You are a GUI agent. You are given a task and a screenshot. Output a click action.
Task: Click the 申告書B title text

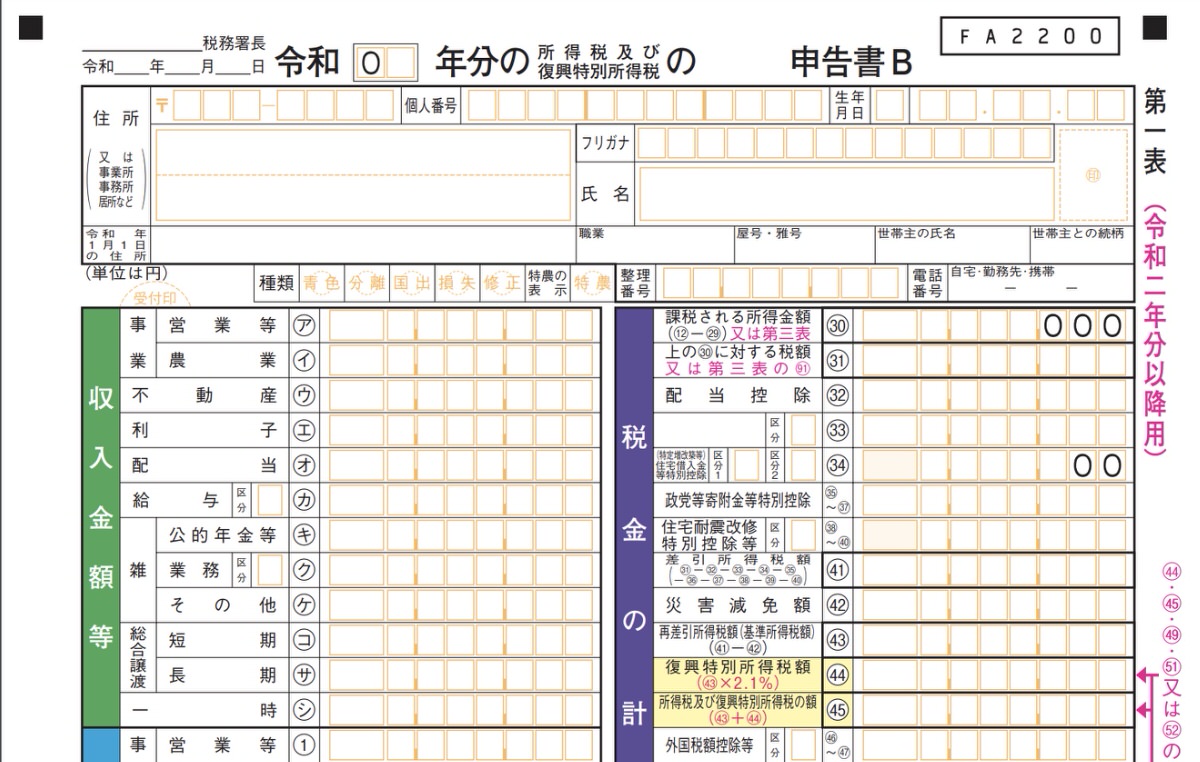[851, 63]
